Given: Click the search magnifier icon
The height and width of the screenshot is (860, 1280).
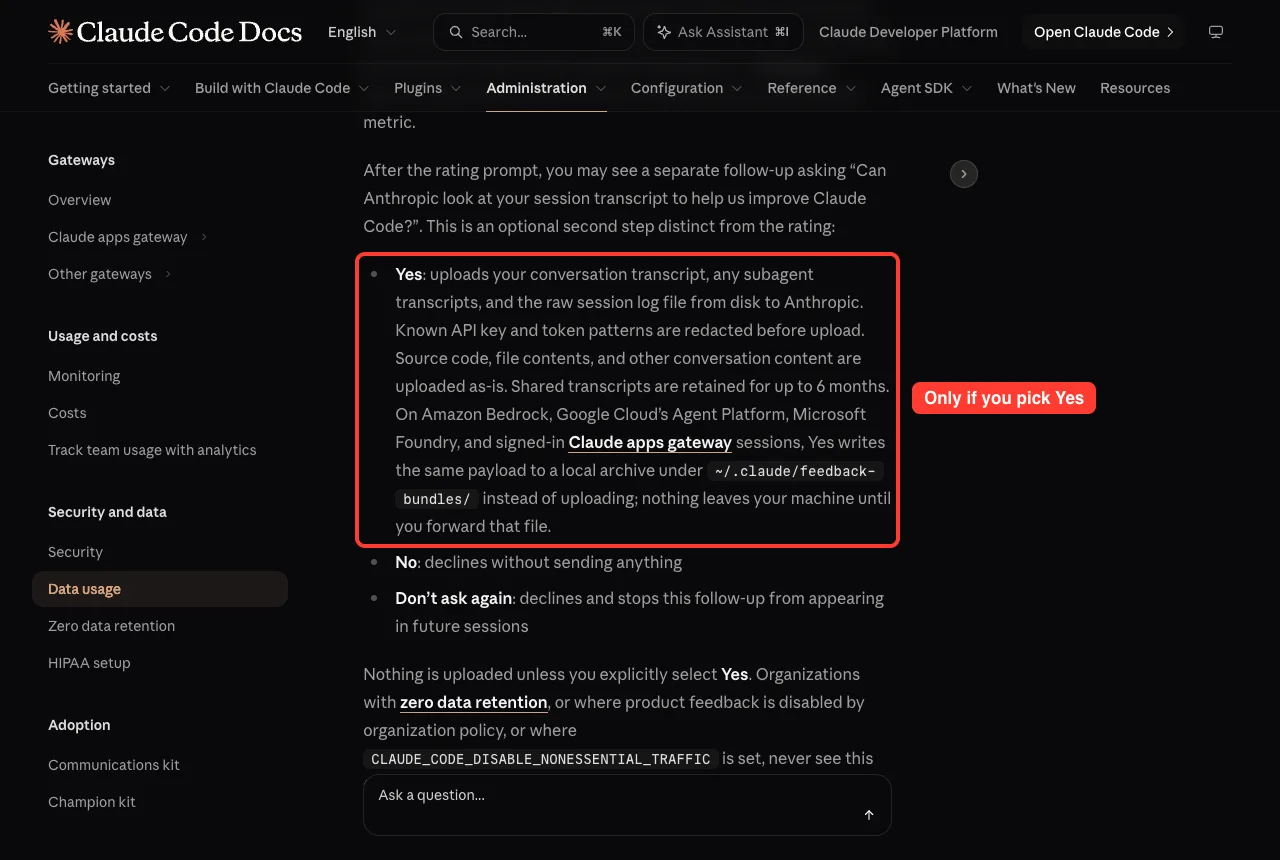Looking at the screenshot, I should (456, 32).
